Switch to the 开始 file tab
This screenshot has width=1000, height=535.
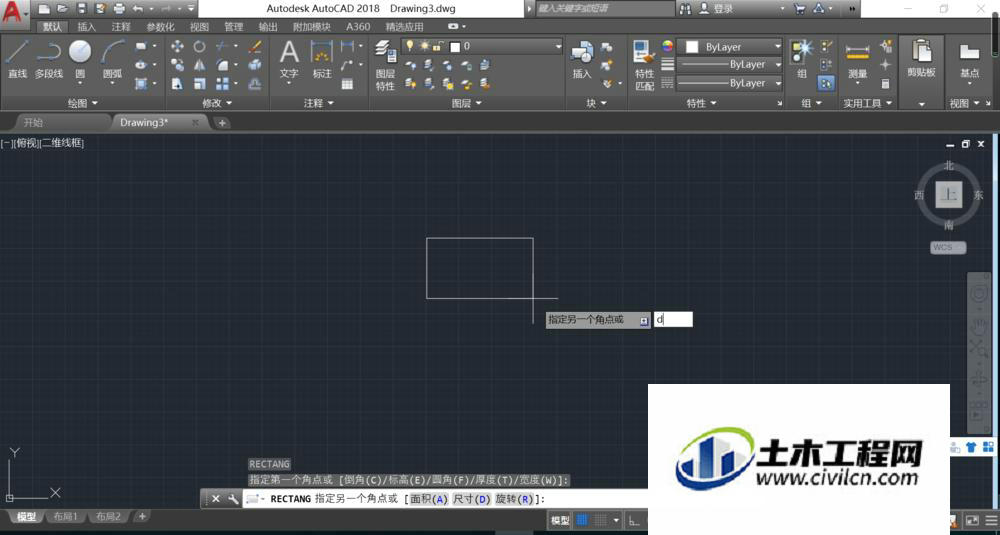click(33, 122)
